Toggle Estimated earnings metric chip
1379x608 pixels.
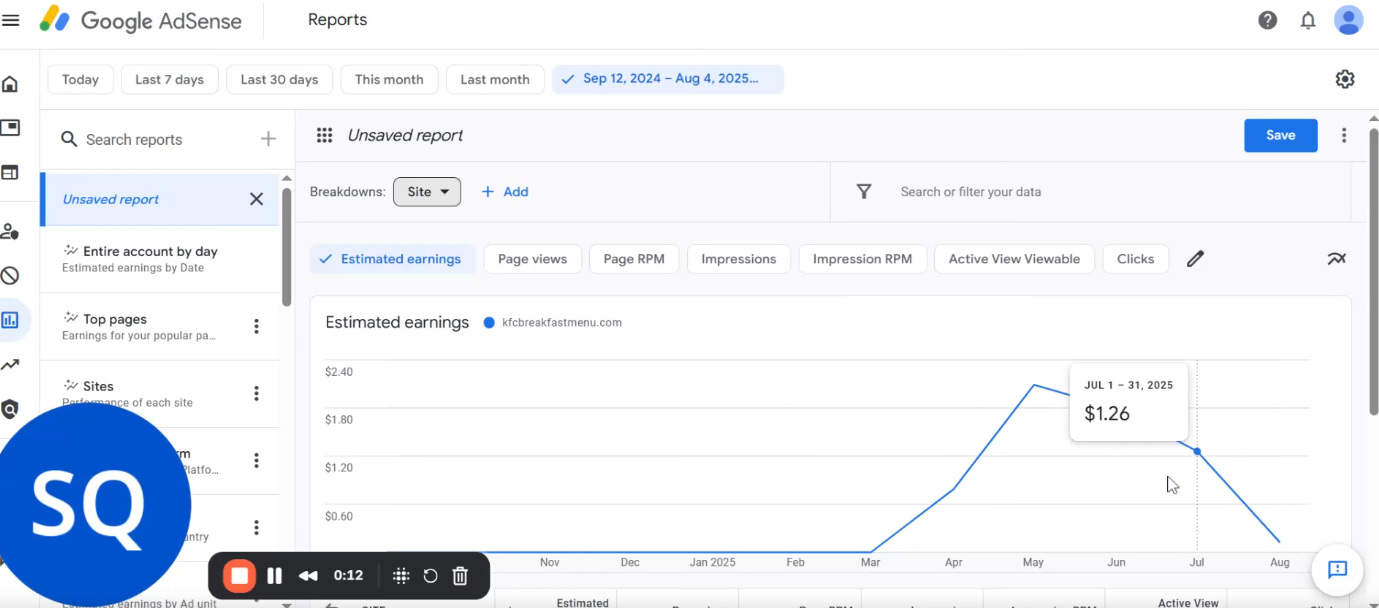click(x=392, y=259)
